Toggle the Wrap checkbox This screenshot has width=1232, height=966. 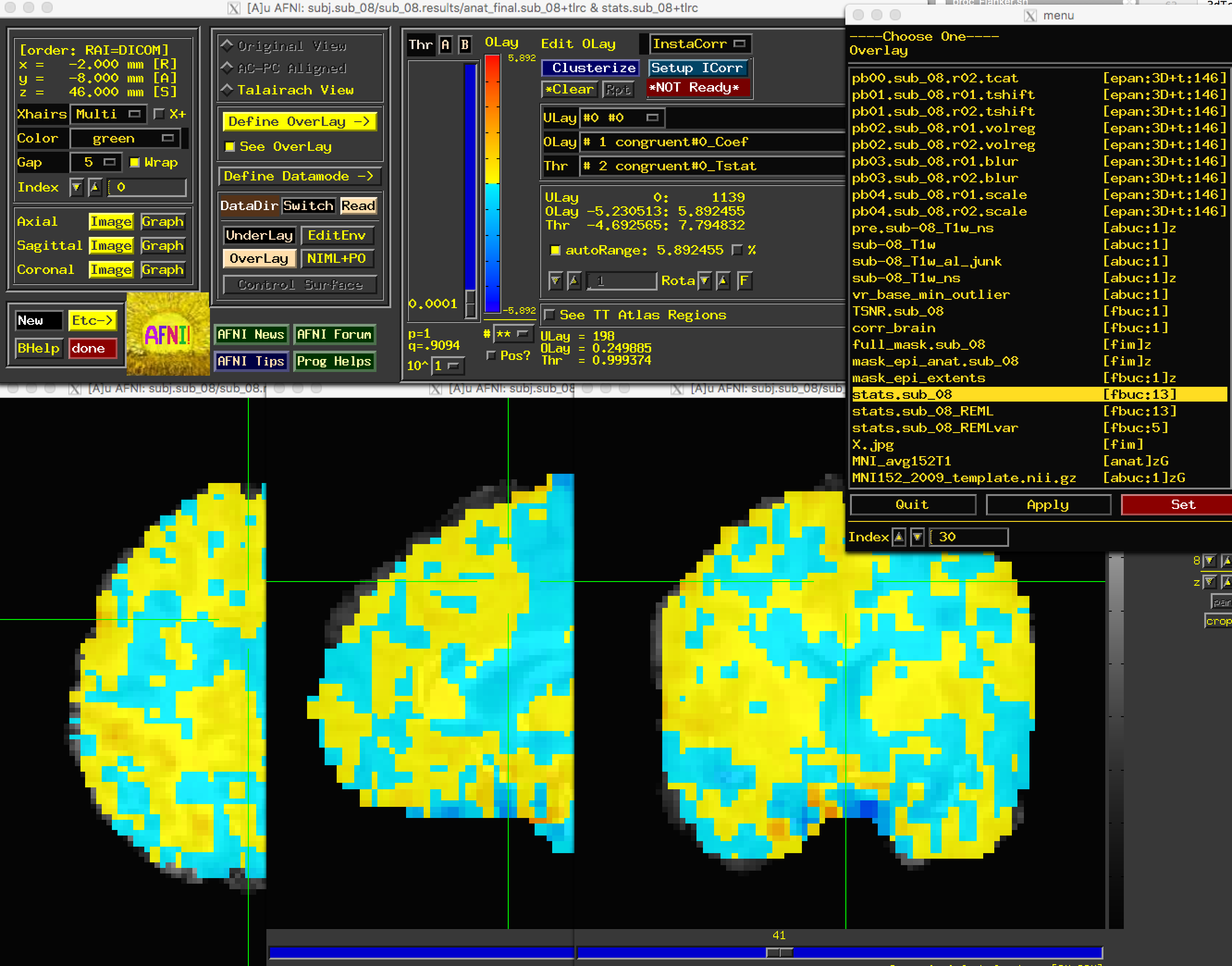coord(135,163)
